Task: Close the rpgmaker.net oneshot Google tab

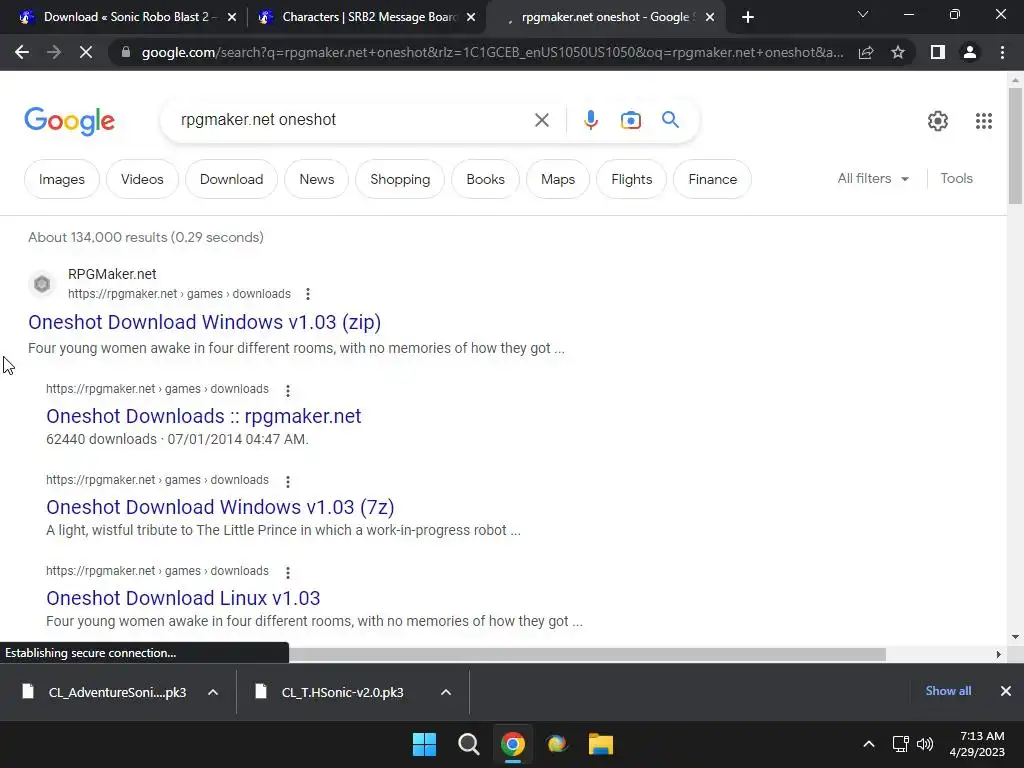Action: pos(710,18)
